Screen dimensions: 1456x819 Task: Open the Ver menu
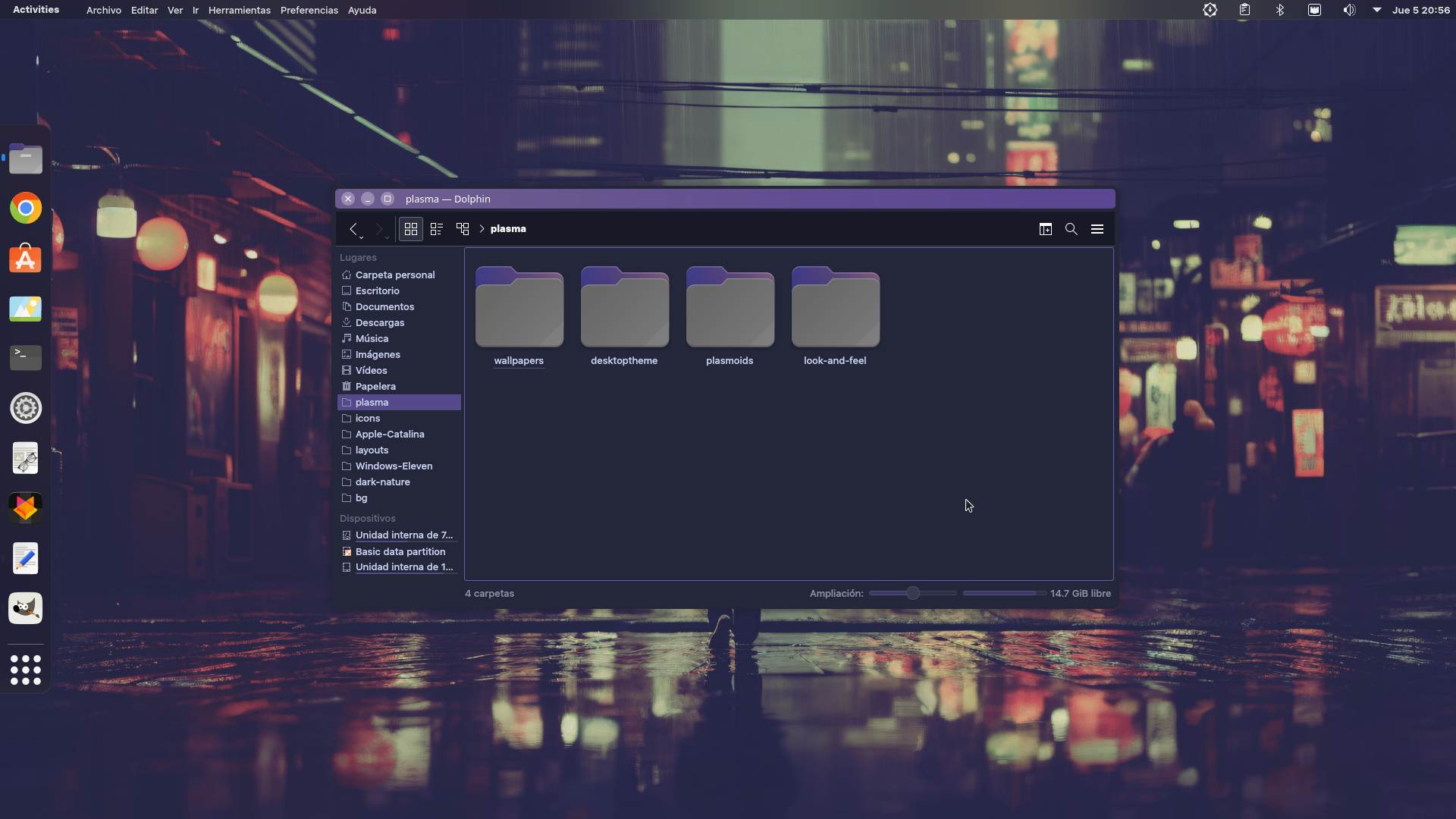coord(175,10)
